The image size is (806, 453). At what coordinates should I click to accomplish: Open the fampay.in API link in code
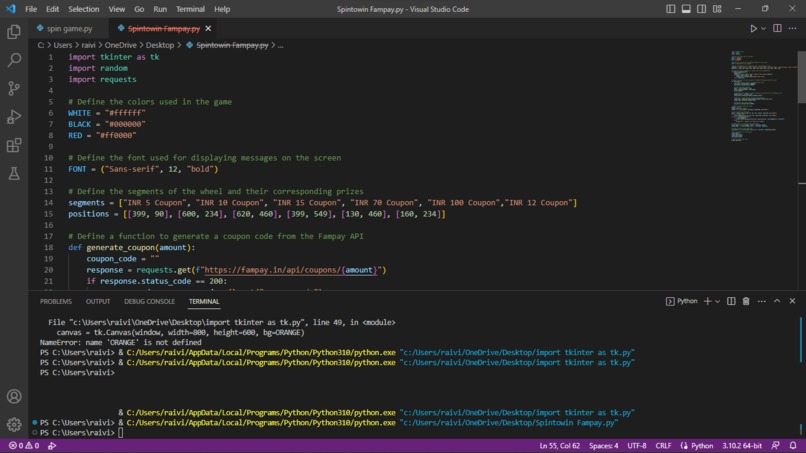[x=291, y=270]
